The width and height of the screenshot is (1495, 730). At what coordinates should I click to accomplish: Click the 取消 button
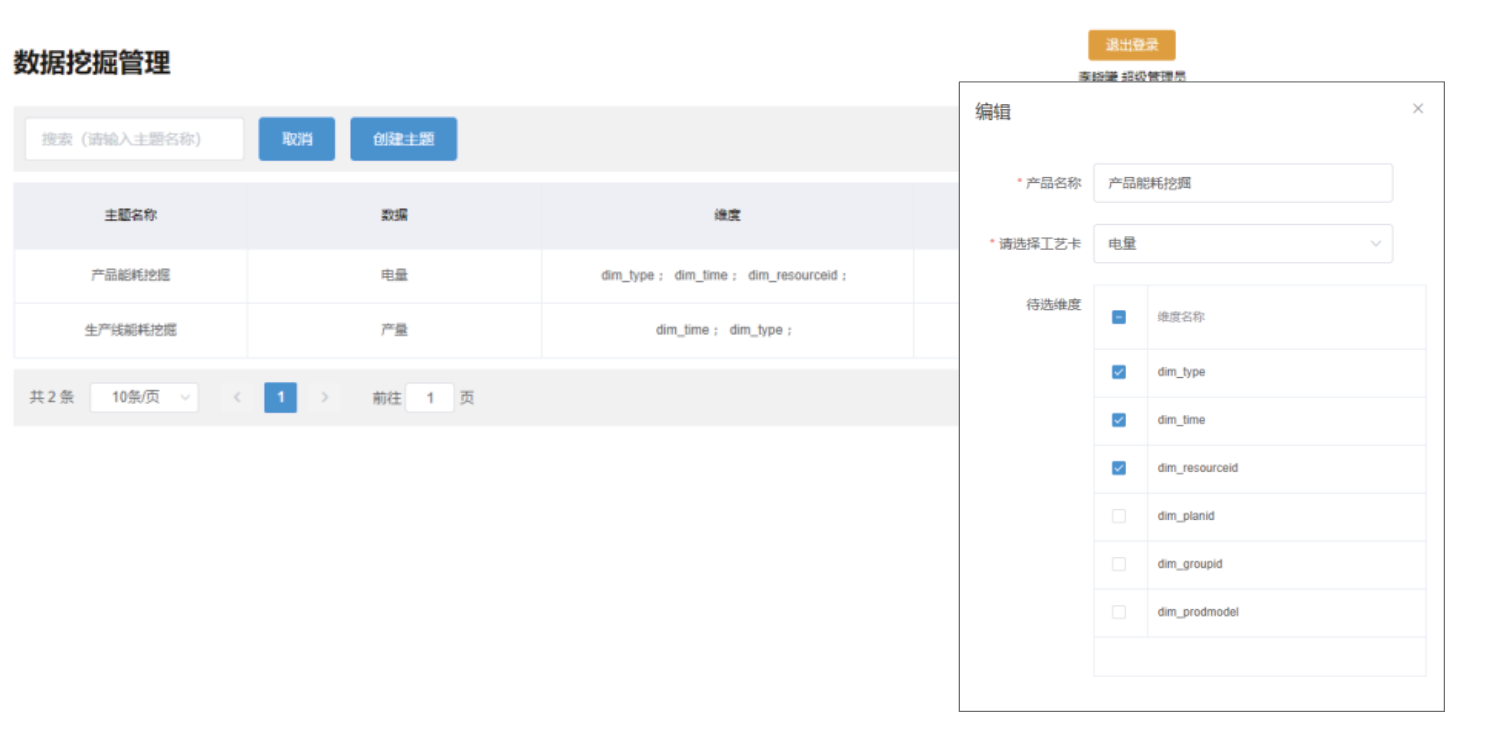[297, 139]
